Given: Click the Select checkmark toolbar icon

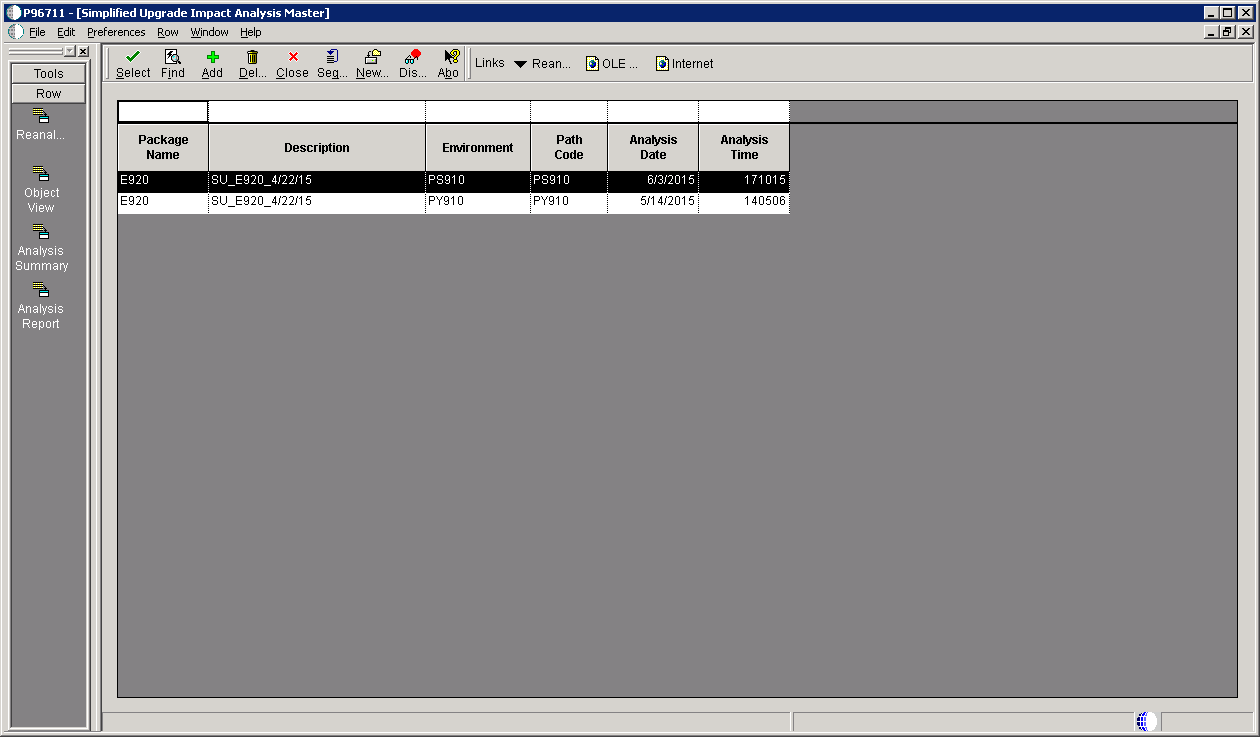Looking at the screenshot, I should [133, 57].
